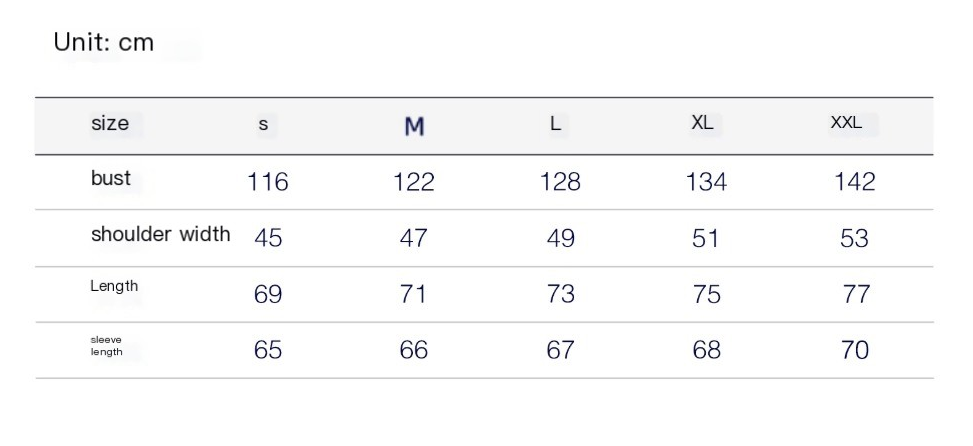Select the small "s" size header

(x=264, y=126)
